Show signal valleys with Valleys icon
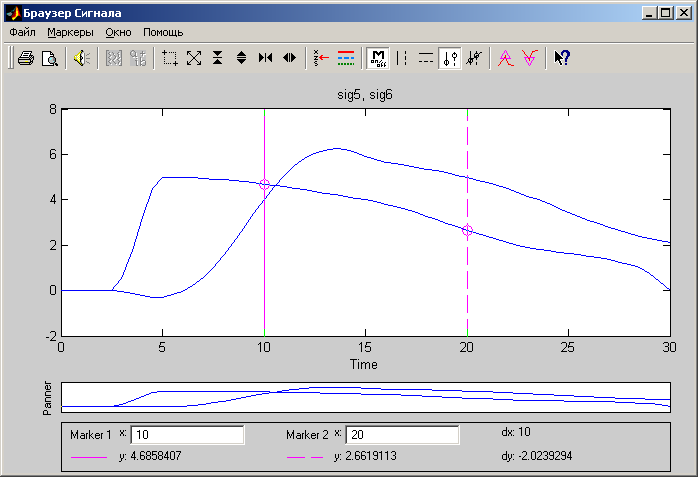This screenshot has width=698, height=477. [x=530, y=58]
